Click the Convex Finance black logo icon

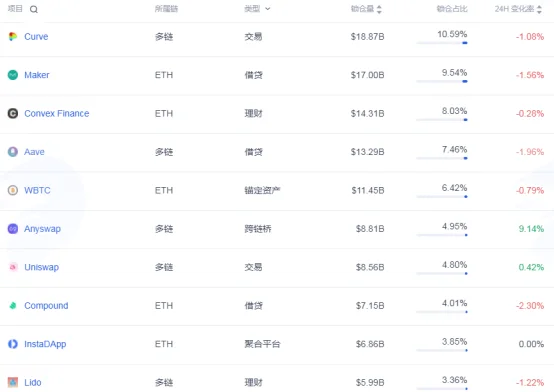tap(13, 113)
